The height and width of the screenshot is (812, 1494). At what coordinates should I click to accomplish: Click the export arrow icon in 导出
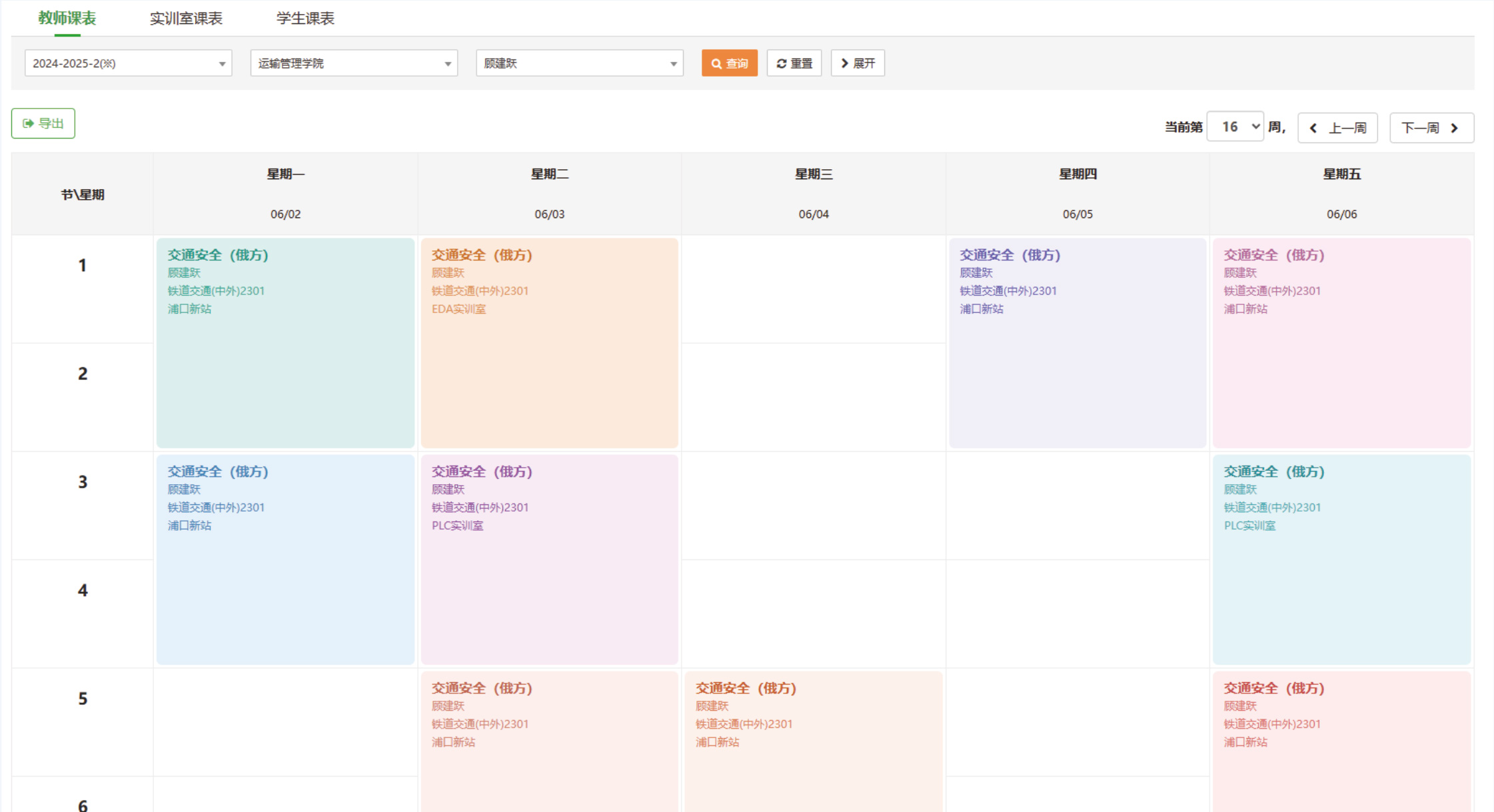tap(28, 123)
